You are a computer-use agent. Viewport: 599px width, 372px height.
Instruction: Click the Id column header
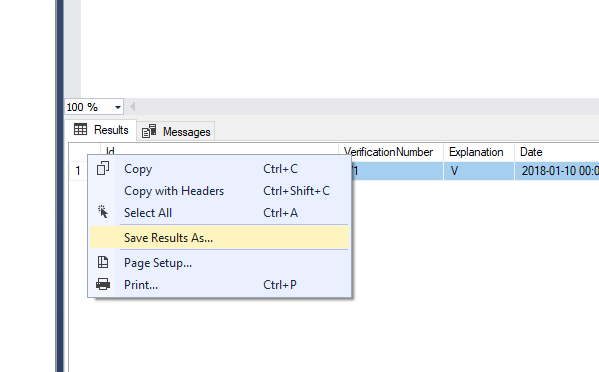[219, 149]
